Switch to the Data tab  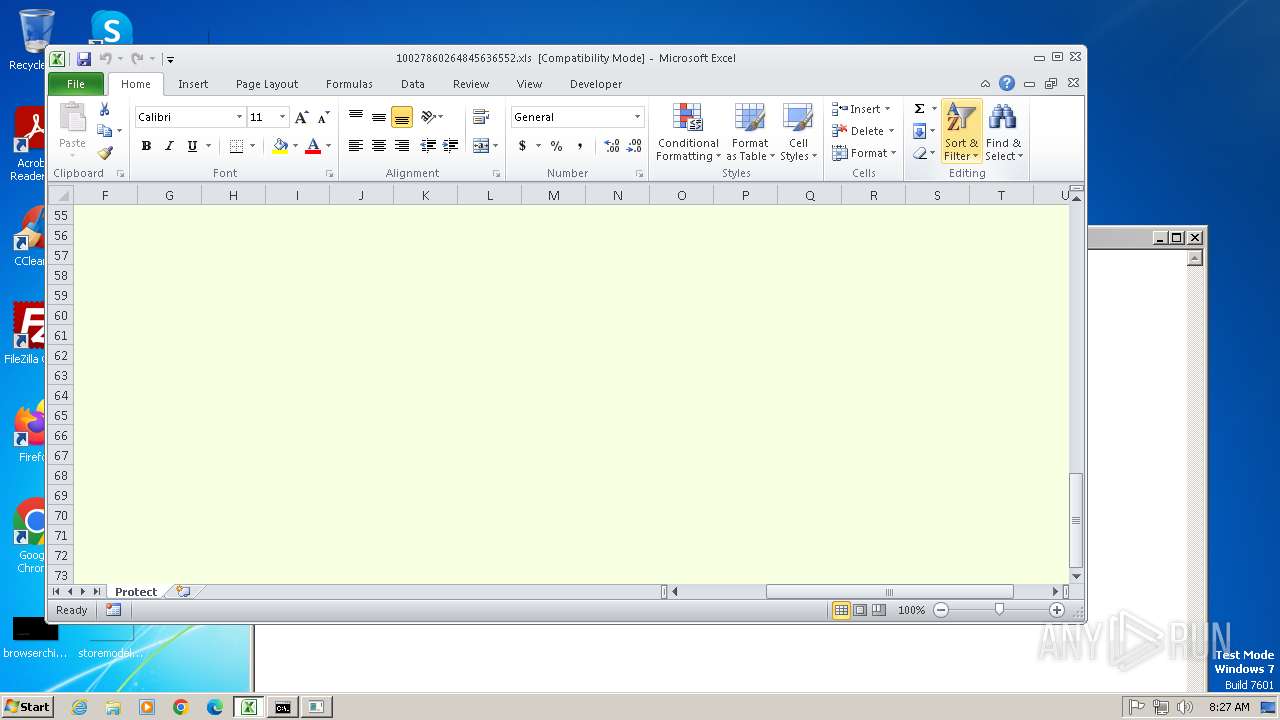[x=413, y=84]
